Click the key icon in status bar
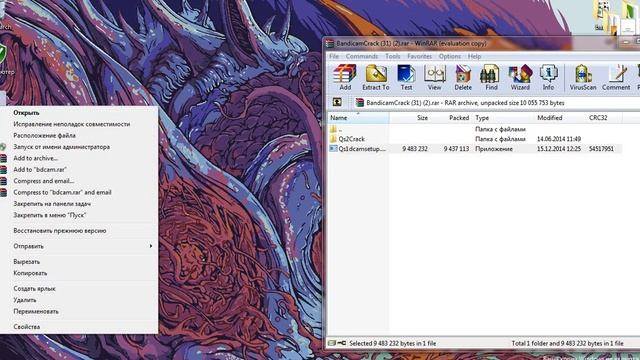The width and height of the screenshot is (640, 360). [342, 343]
